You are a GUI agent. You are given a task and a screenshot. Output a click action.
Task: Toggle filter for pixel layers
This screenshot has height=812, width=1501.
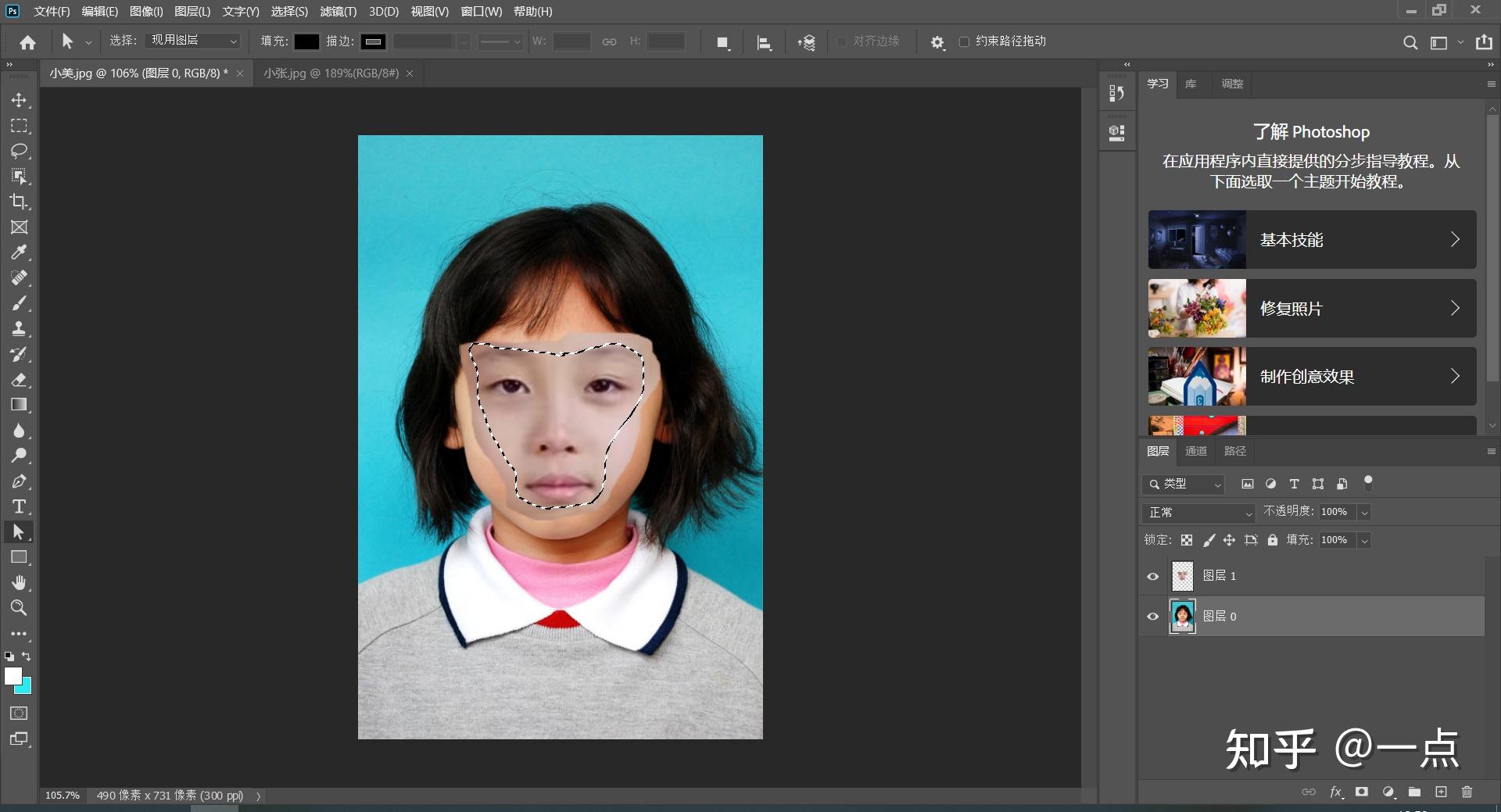[x=1247, y=484]
